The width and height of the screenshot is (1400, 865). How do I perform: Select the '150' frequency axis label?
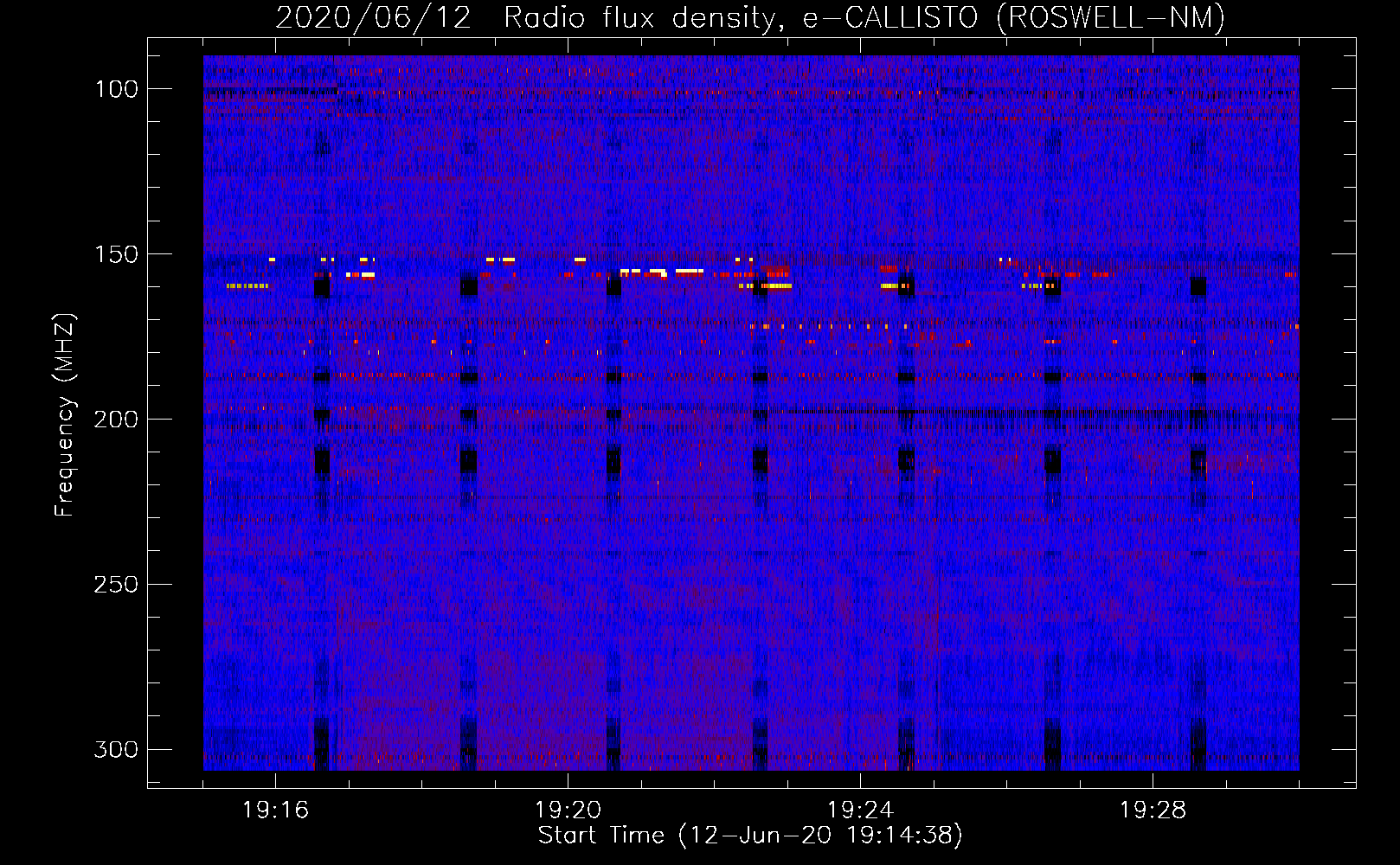tap(116, 254)
